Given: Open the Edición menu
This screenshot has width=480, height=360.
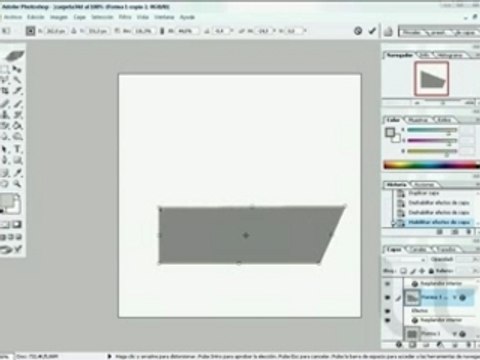Looking at the screenshot, I should pos(36,17).
